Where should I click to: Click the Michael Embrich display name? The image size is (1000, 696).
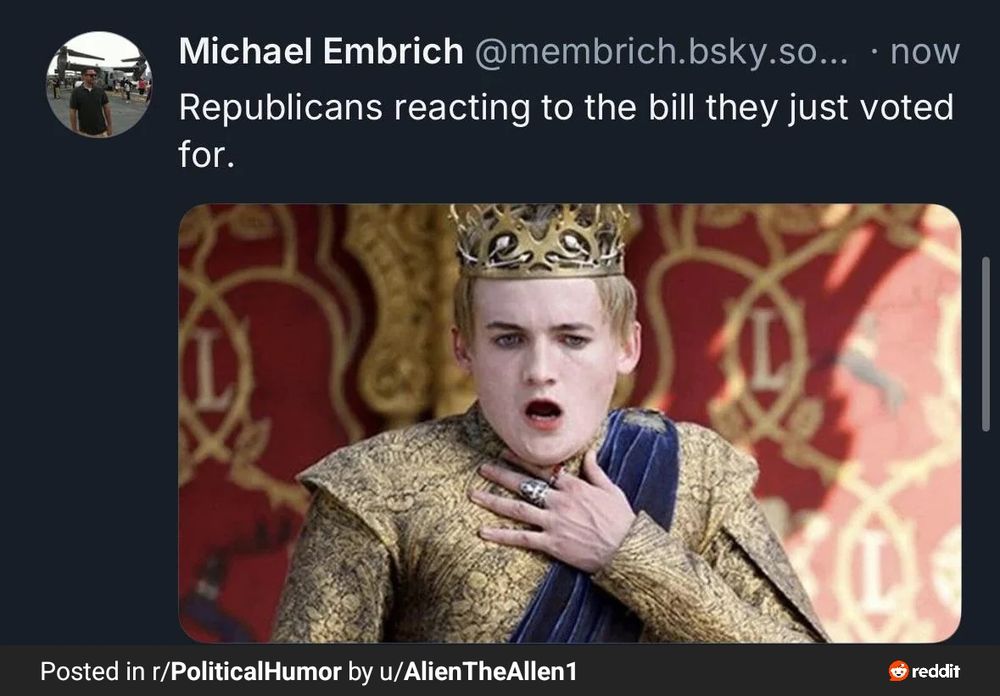321,52
